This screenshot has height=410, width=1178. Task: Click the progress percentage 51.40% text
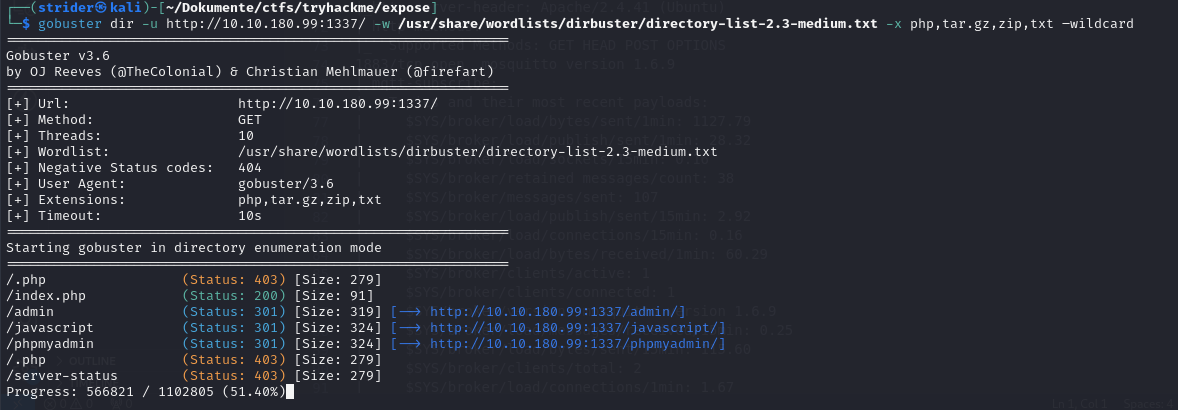(255, 391)
